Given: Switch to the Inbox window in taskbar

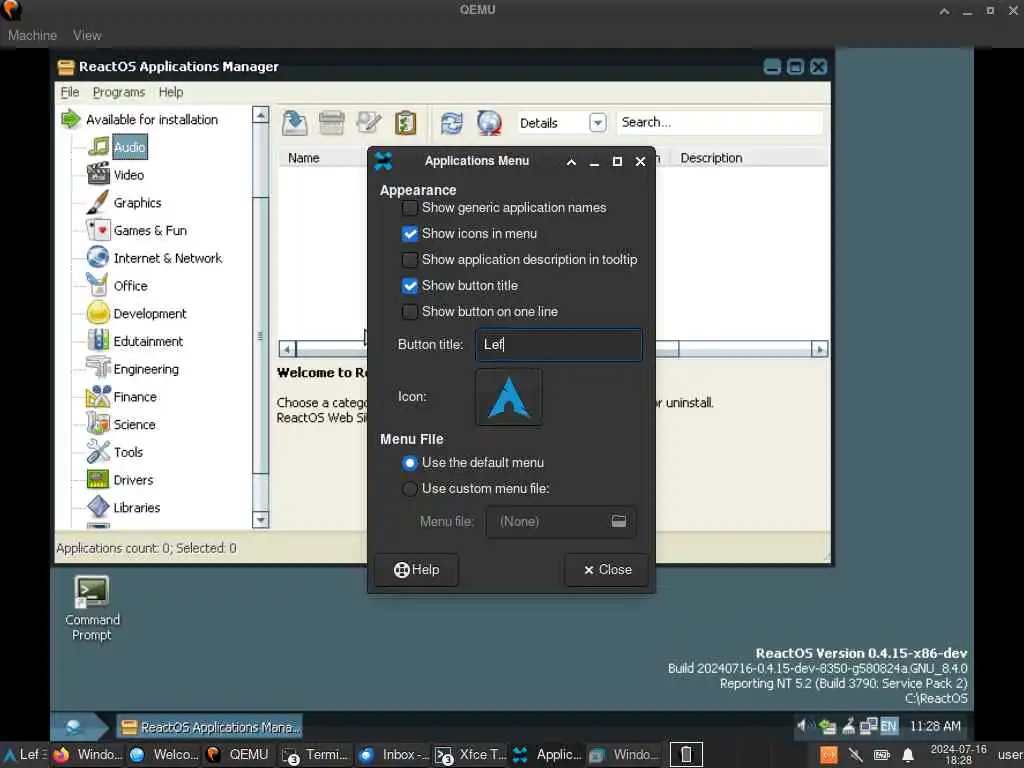Looking at the screenshot, I should 394,755.
